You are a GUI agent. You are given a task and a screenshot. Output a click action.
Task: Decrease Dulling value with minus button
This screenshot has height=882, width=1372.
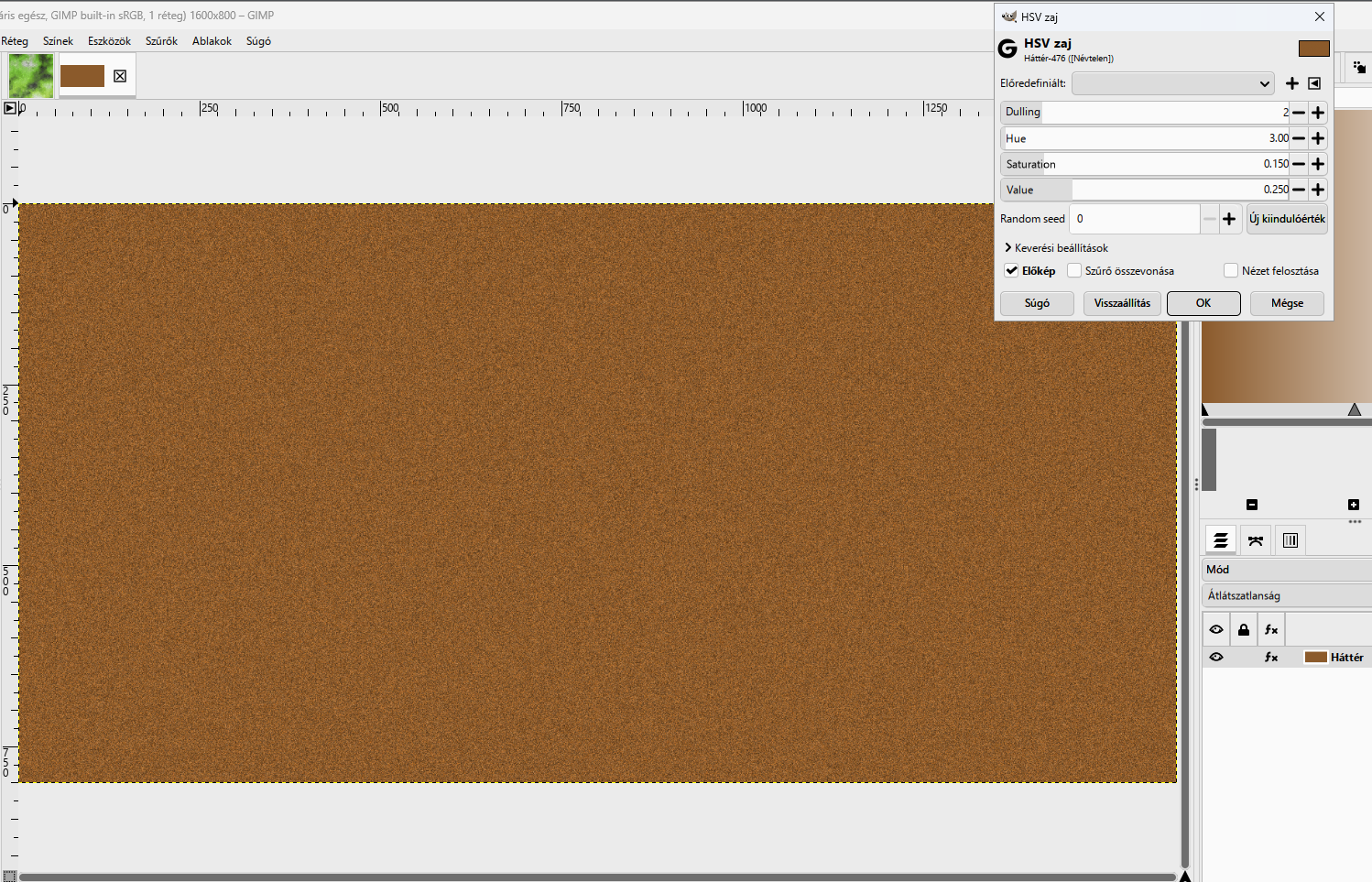tap(1299, 113)
